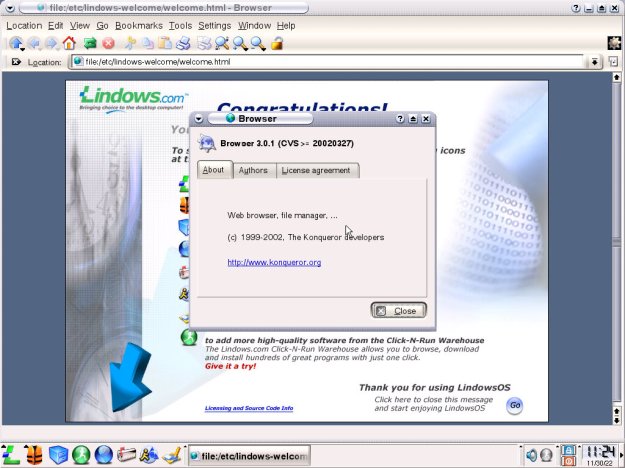Click the red Stop loading icon
Image resolution: width=625 pixels, height=468 pixels.
click(108, 43)
